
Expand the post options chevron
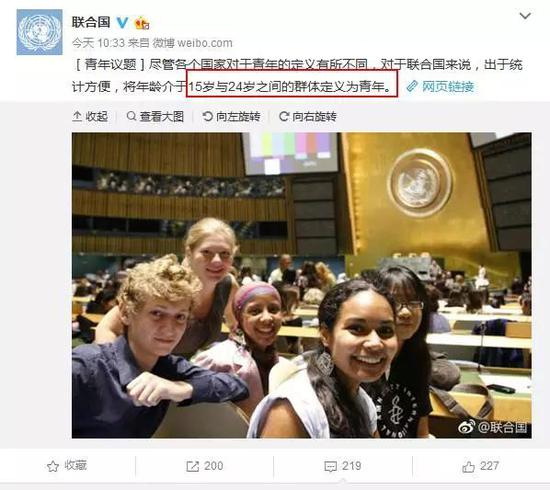click(x=525, y=16)
